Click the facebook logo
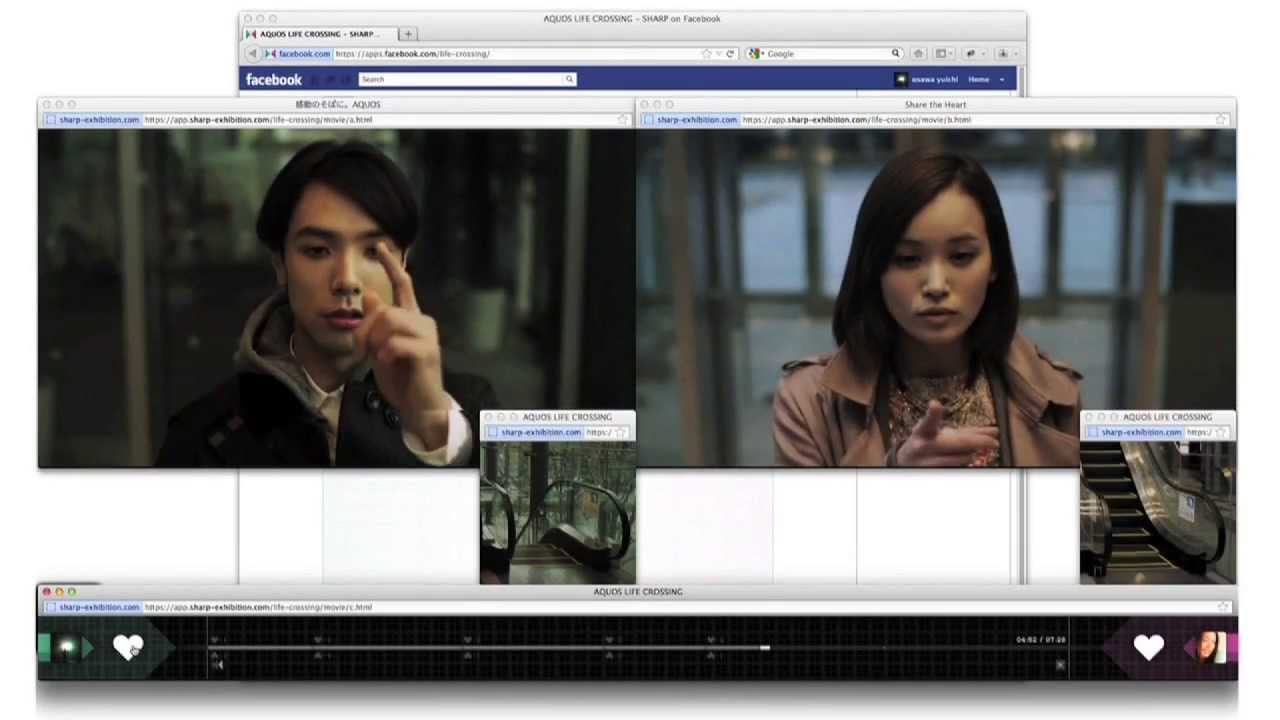The image size is (1280, 720). (x=273, y=79)
